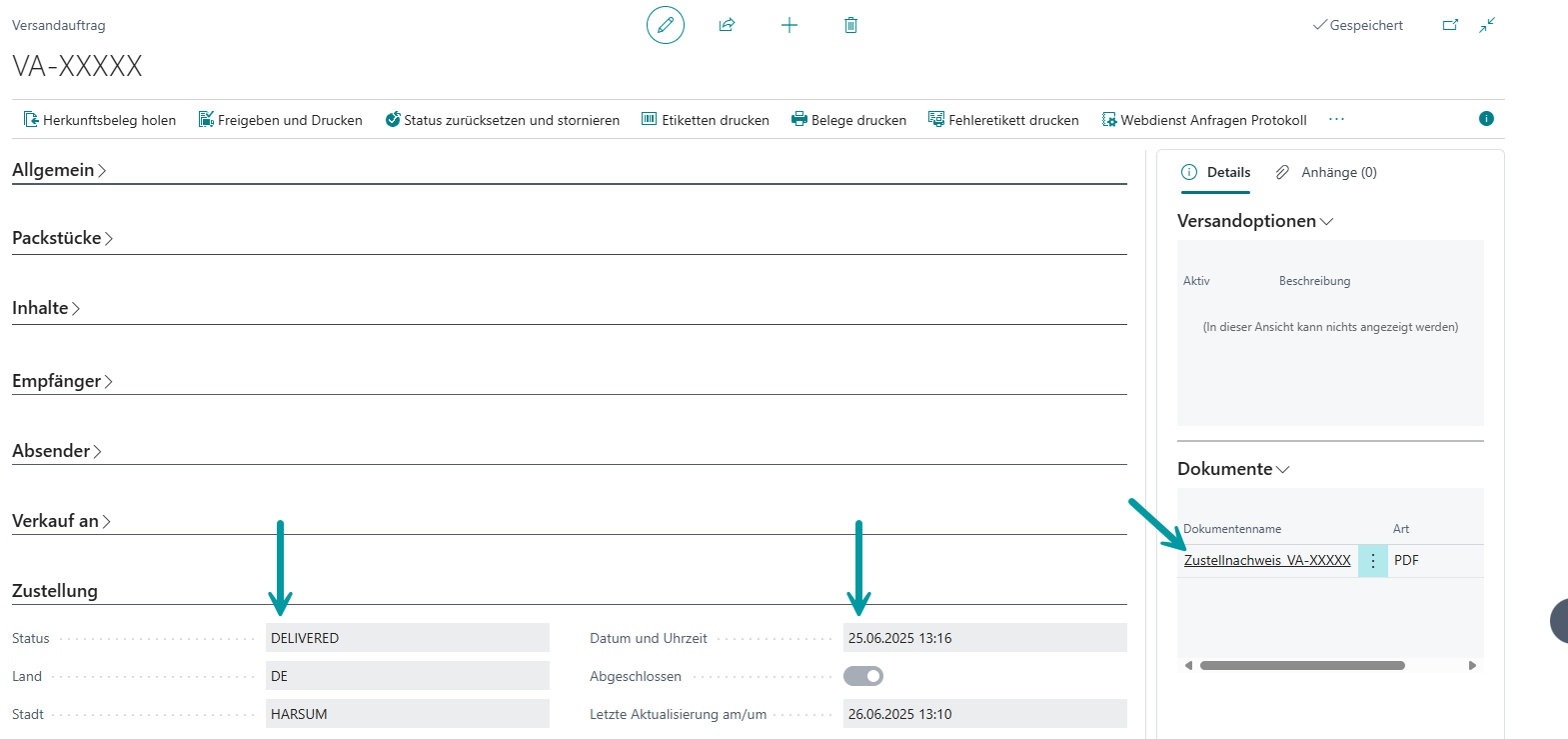Click Herkunftsbeleg holen

pyautogui.click(x=100, y=120)
